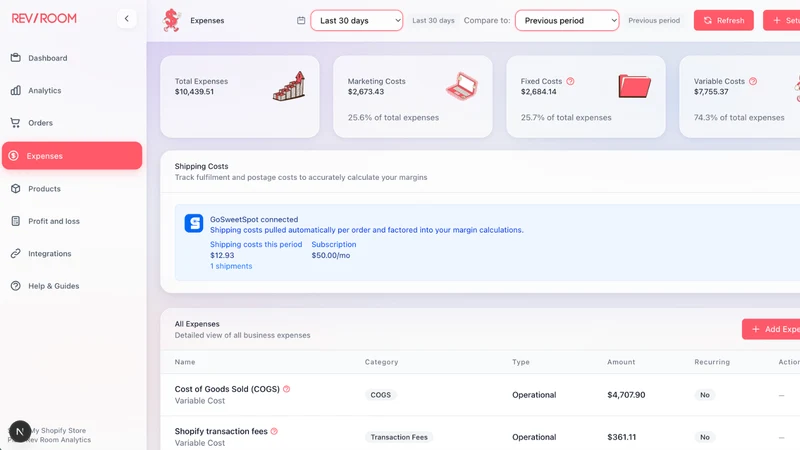Image resolution: width=800 pixels, height=450 pixels.
Task: Click the Help & Guides question icon
Action: tap(16, 286)
